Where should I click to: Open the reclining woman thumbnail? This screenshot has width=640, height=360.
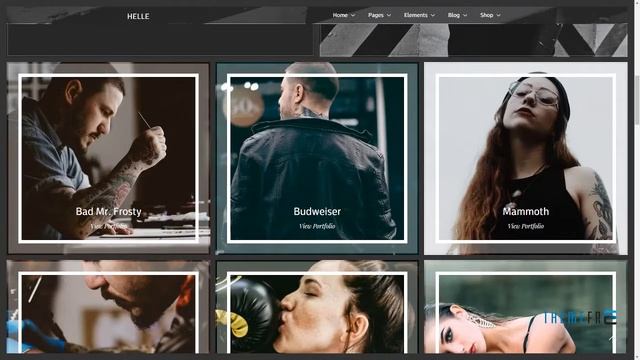526,307
